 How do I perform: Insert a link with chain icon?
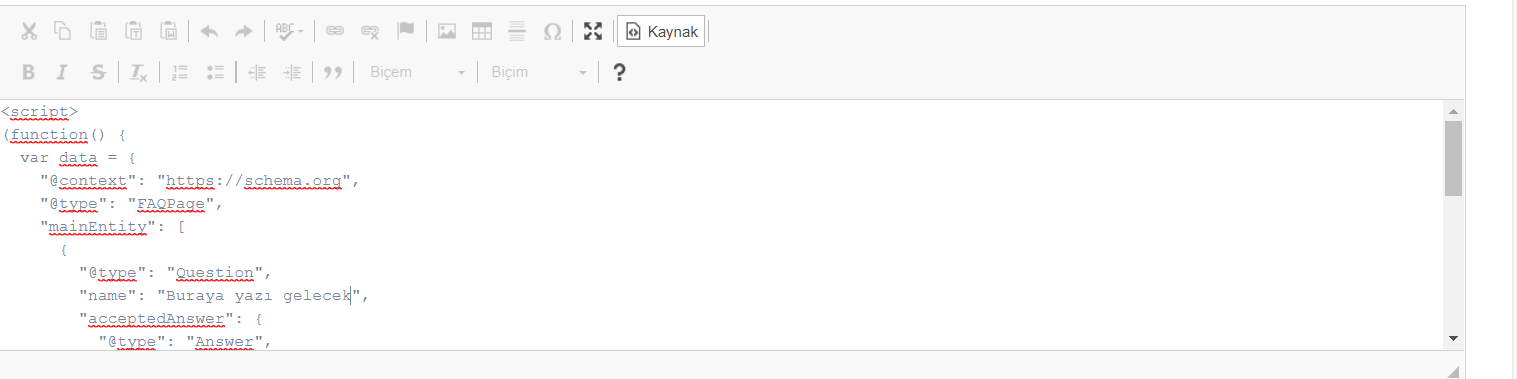point(335,31)
